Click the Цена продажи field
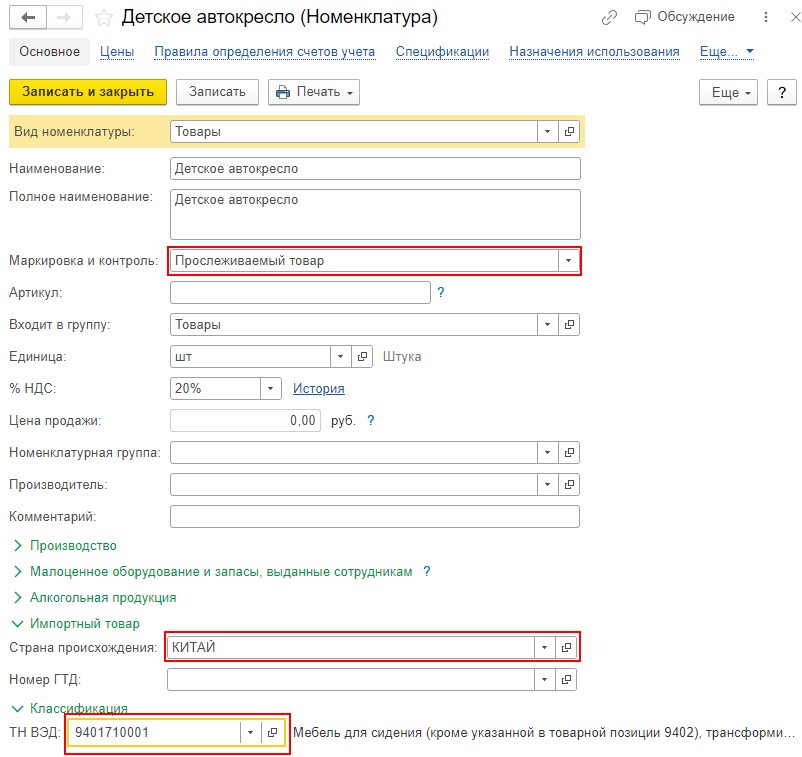 tap(246, 420)
